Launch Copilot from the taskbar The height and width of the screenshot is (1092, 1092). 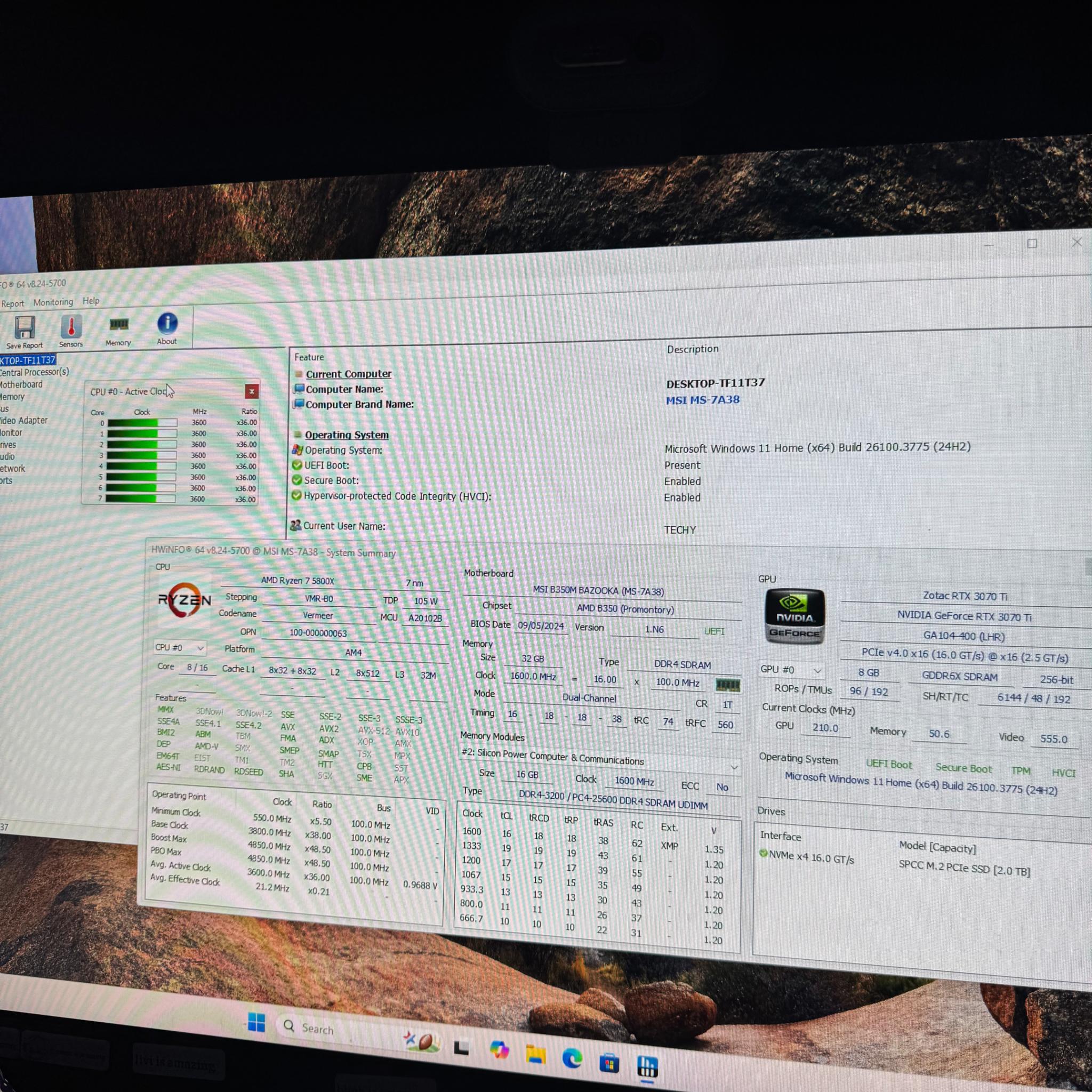500,1051
